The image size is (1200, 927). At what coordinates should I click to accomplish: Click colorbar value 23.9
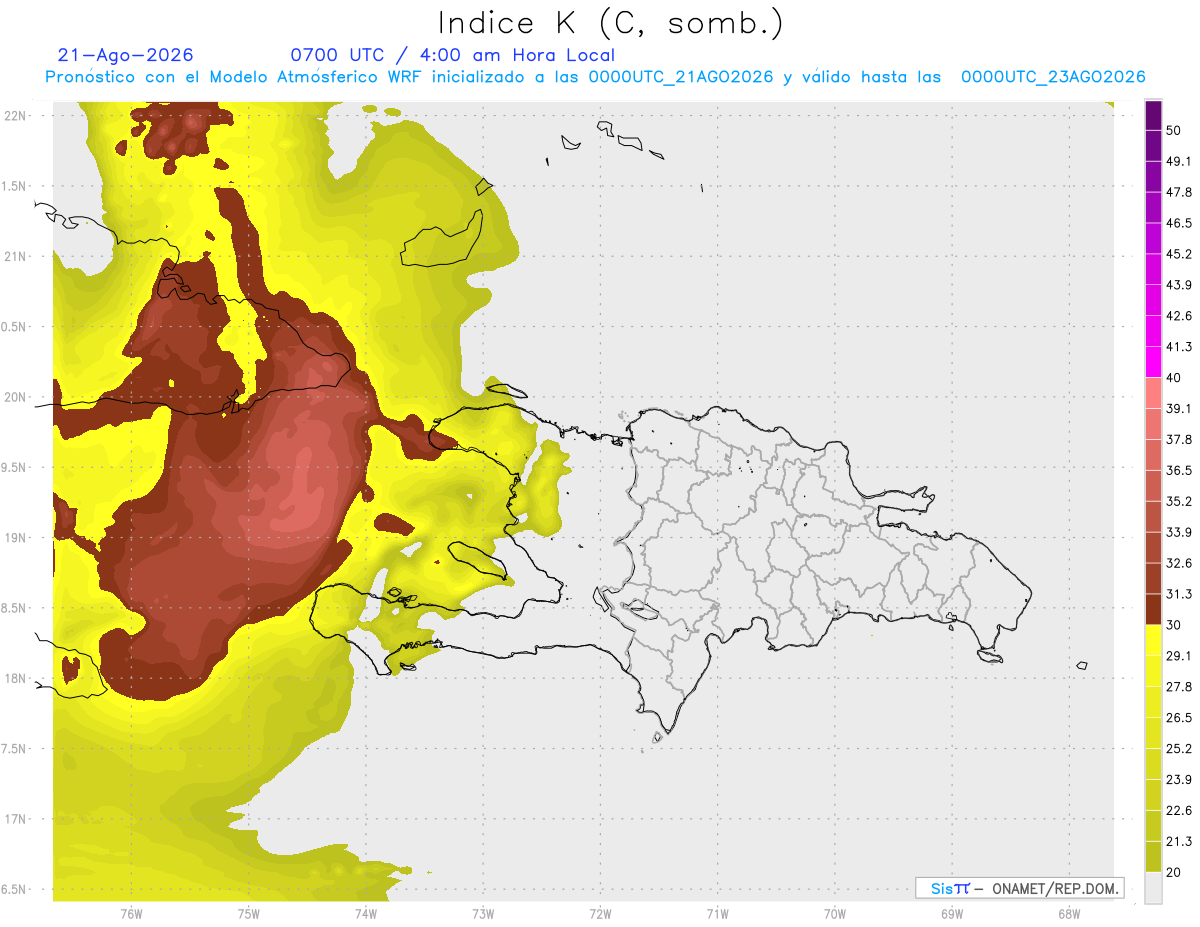coord(1179,779)
